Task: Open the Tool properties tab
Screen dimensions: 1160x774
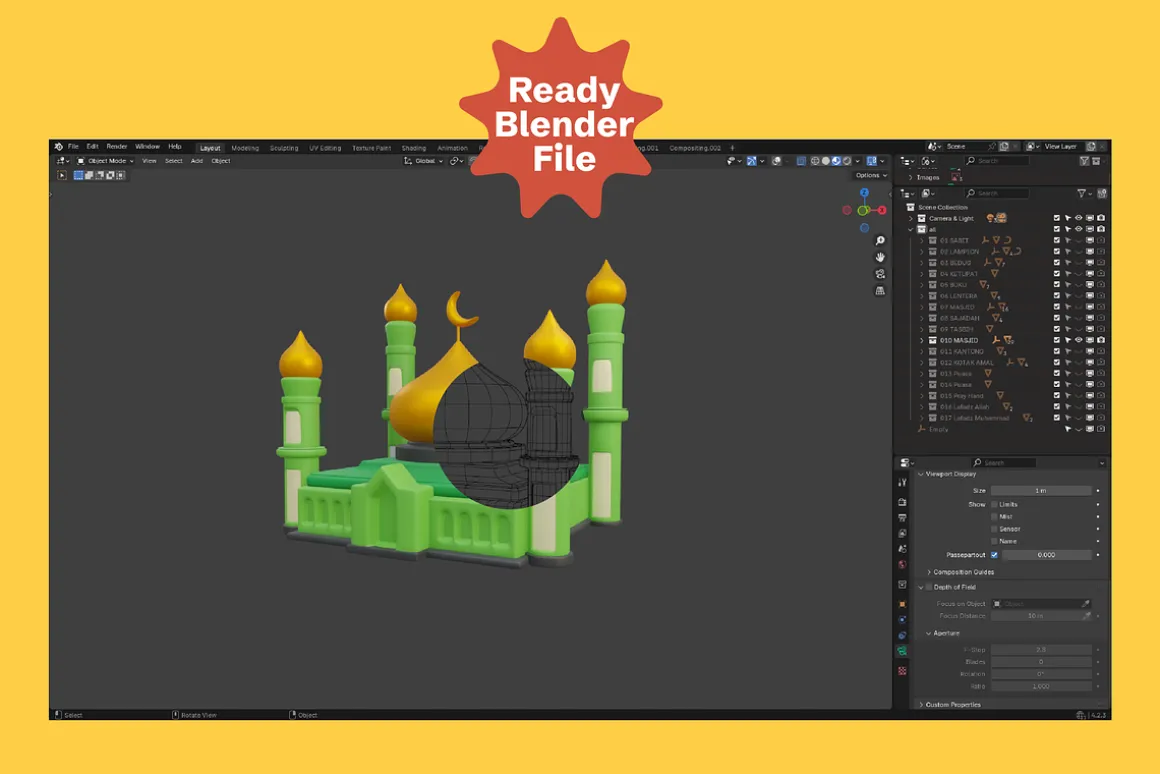Action: [x=903, y=482]
